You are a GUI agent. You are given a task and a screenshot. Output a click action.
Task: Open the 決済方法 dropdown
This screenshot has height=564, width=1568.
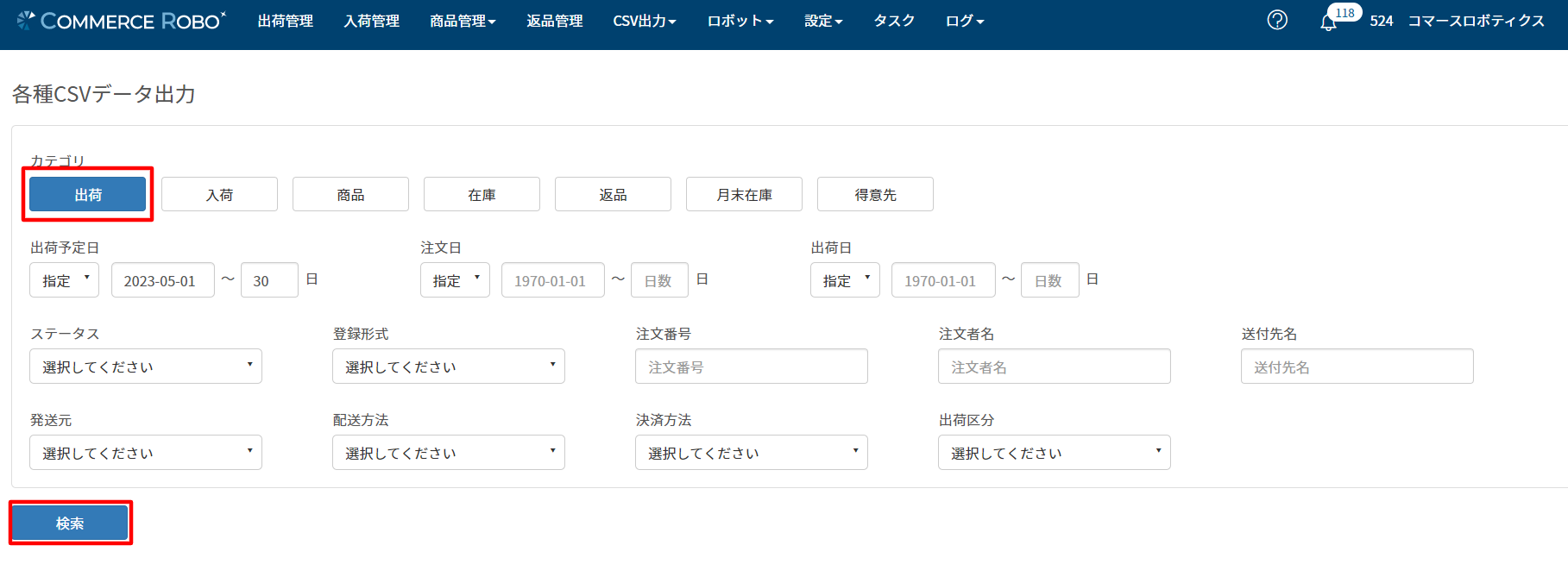point(752,453)
